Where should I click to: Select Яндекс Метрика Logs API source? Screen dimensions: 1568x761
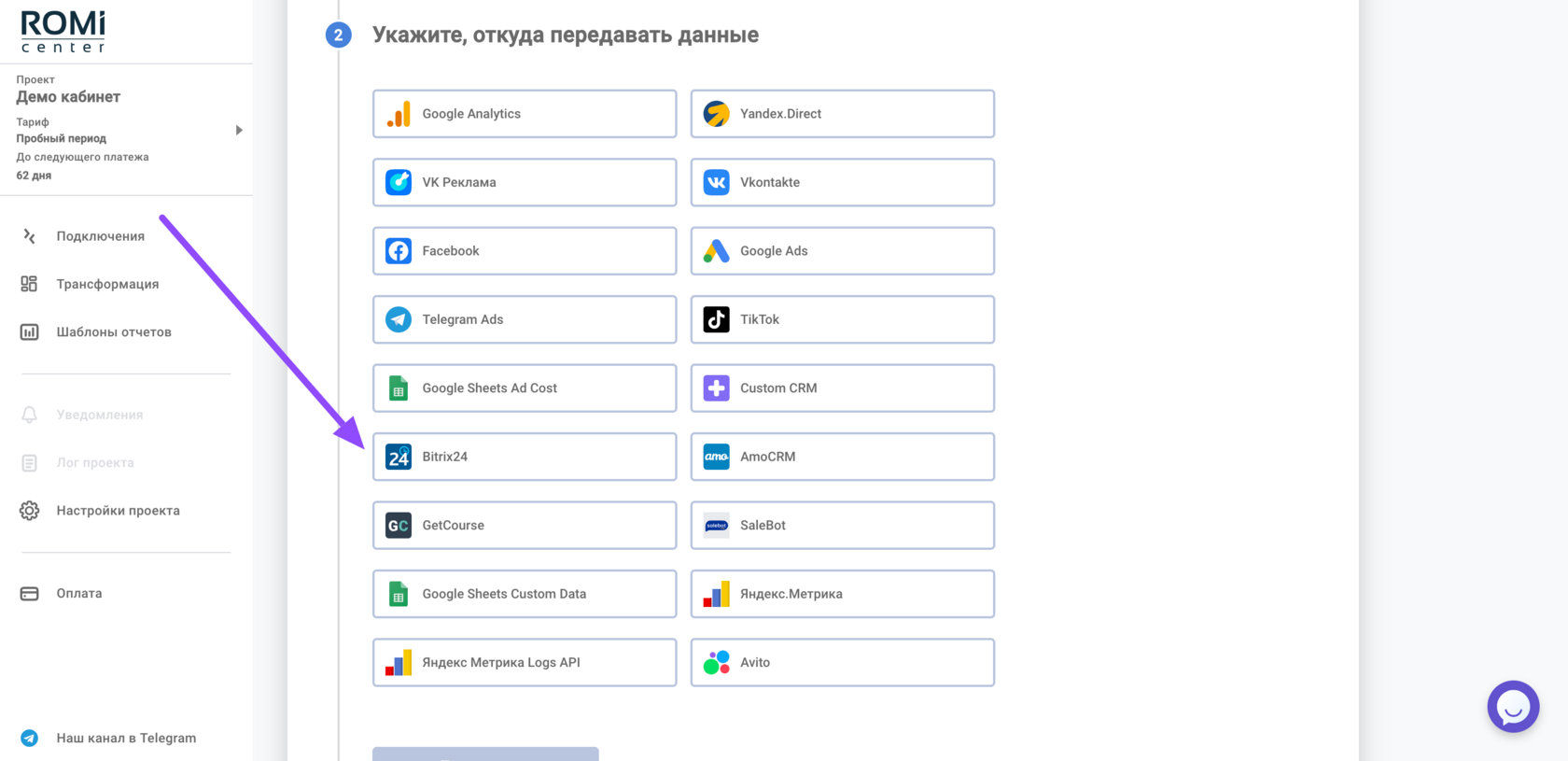tap(525, 663)
